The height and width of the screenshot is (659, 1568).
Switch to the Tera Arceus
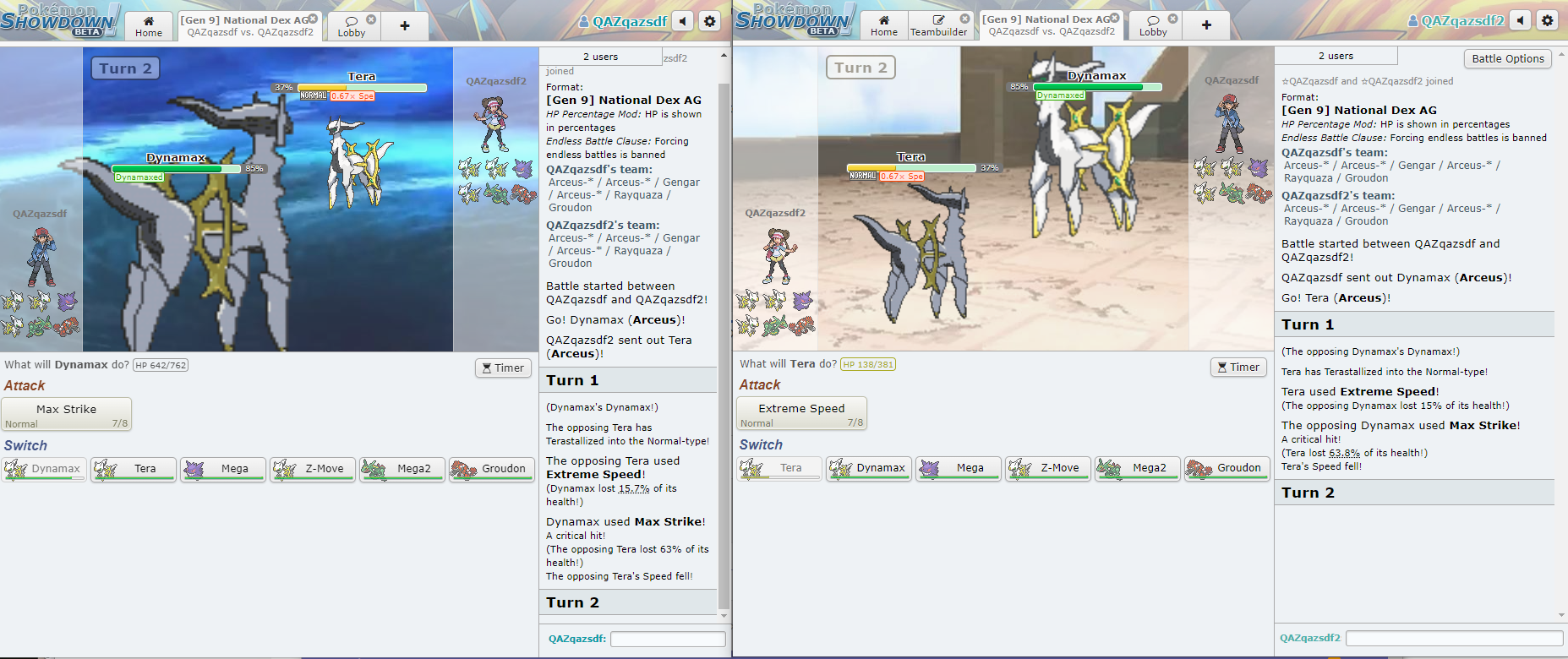(134, 469)
